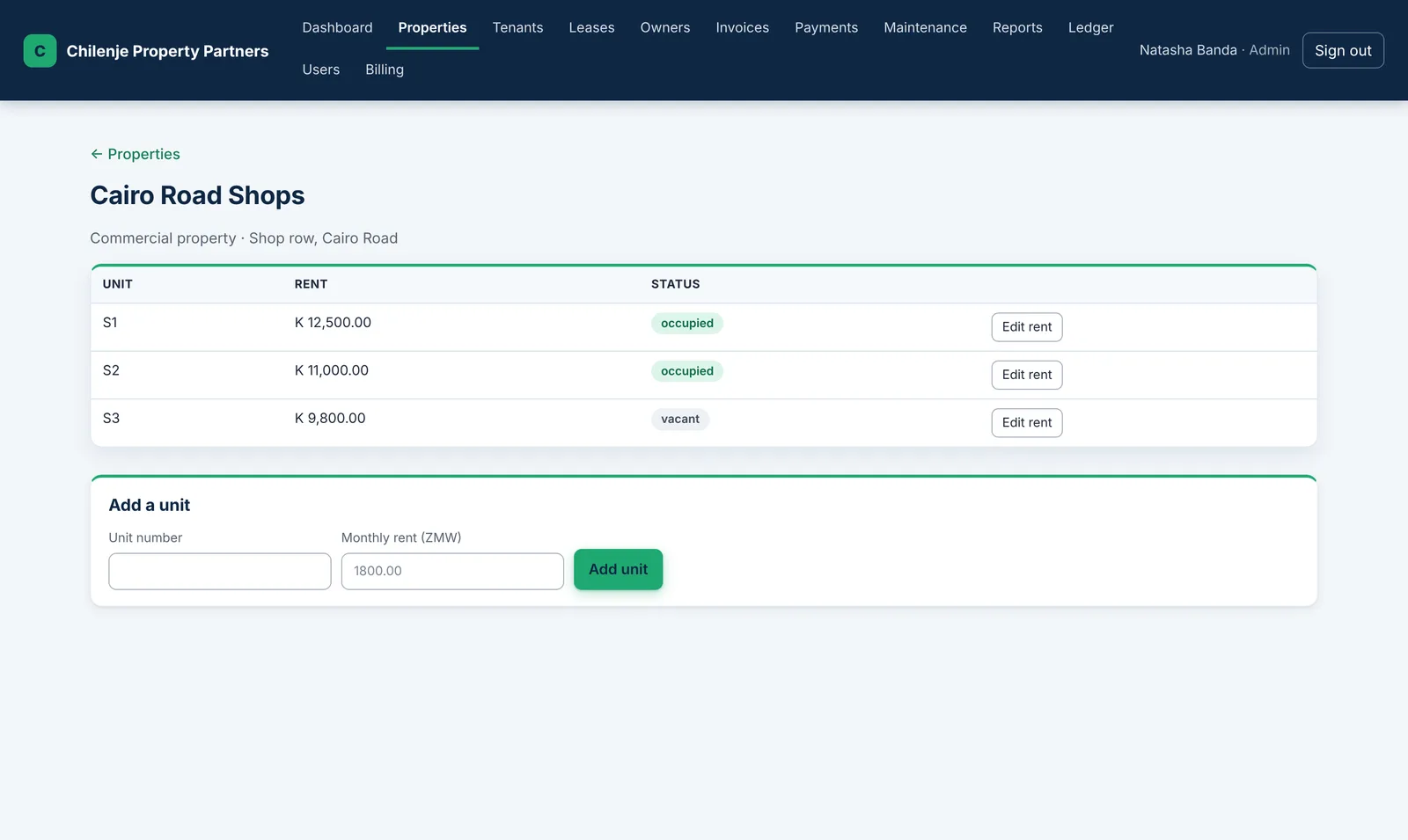
Task: Go to the Tenants section
Action: 517,27
